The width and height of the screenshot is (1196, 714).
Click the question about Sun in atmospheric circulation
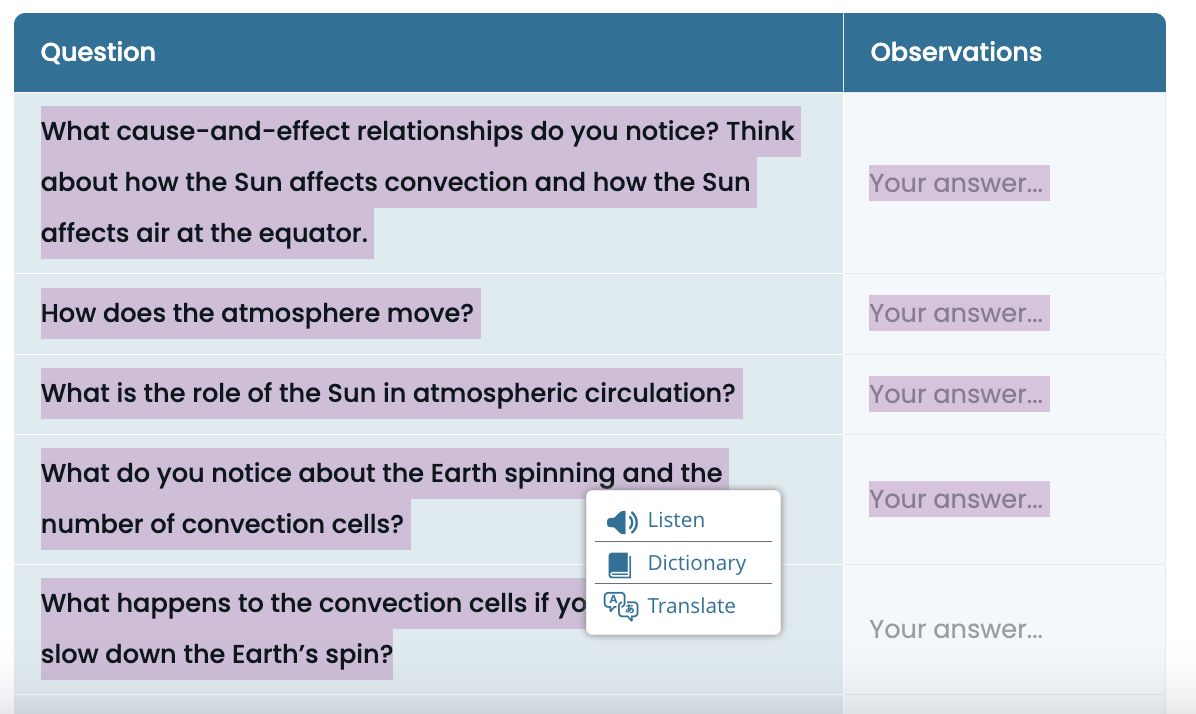[388, 394]
